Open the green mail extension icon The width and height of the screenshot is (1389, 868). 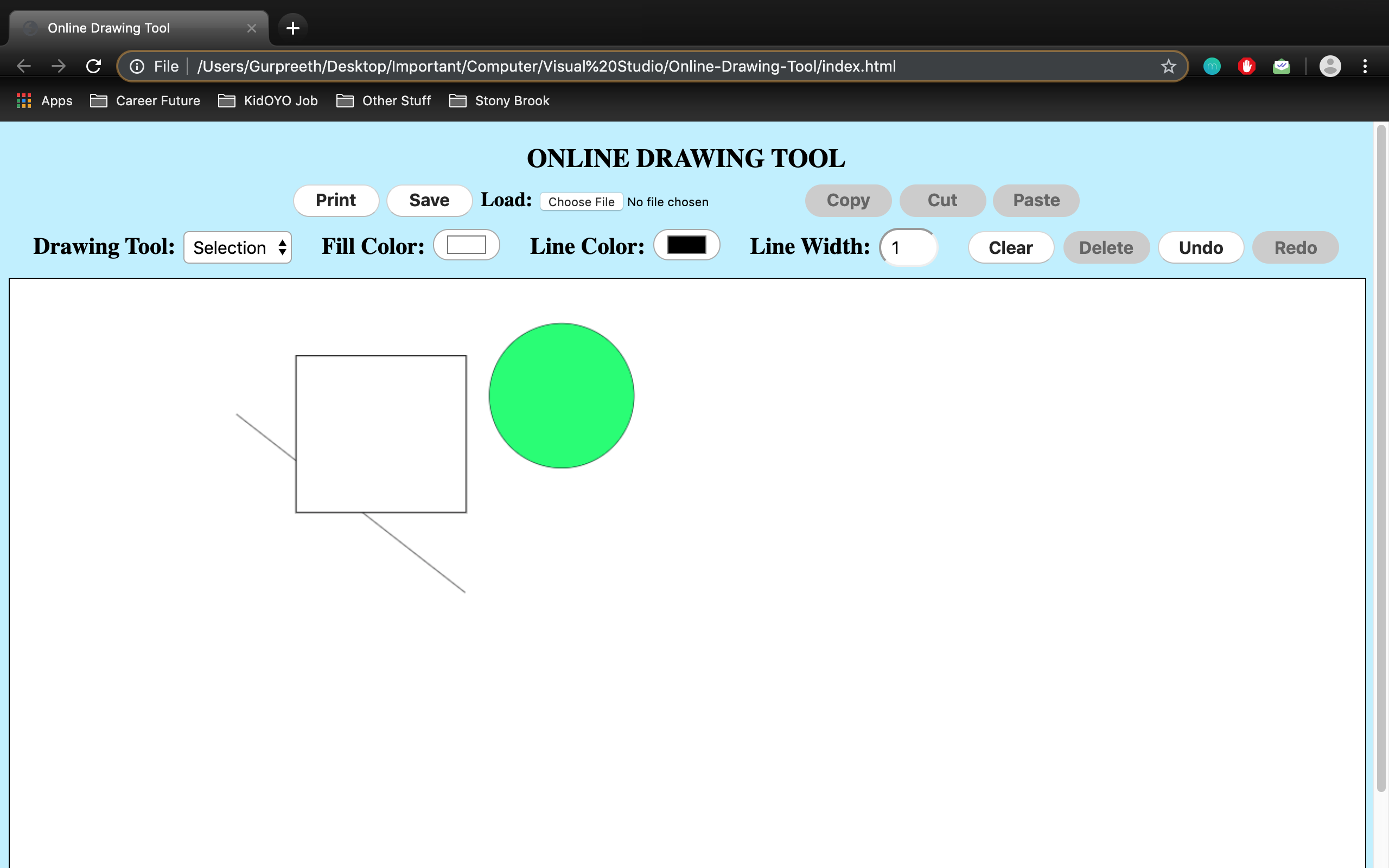point(1281,67)
